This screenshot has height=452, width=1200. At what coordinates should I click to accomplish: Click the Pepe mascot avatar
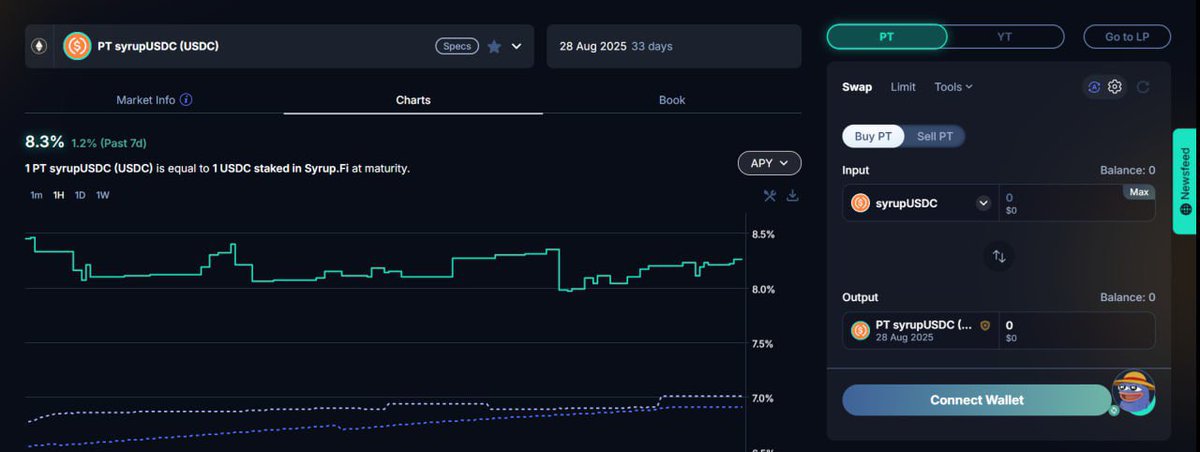click(x=1135, y=391)
